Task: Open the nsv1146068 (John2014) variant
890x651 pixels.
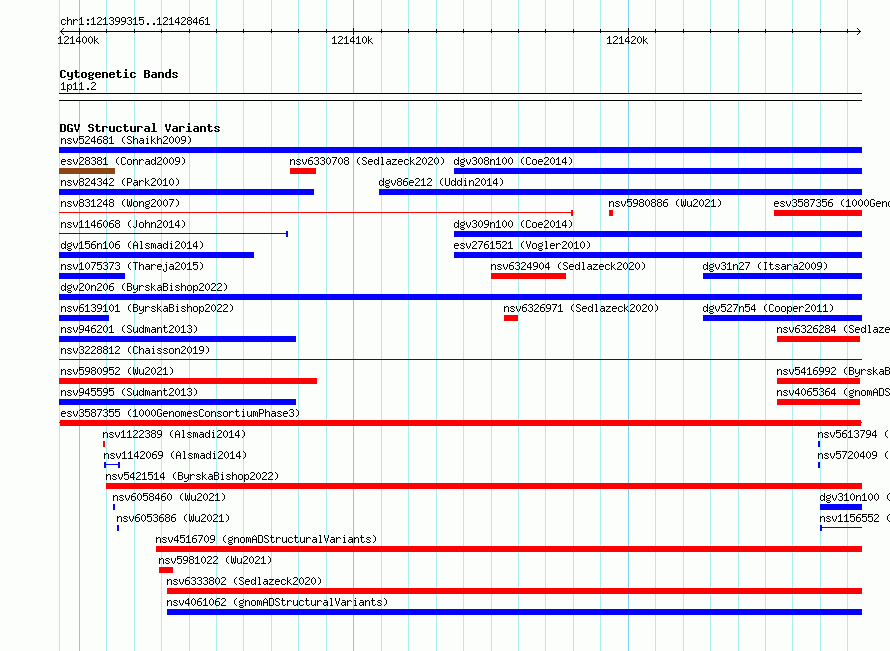Action: pyautogui.click(x=123, y=224)
